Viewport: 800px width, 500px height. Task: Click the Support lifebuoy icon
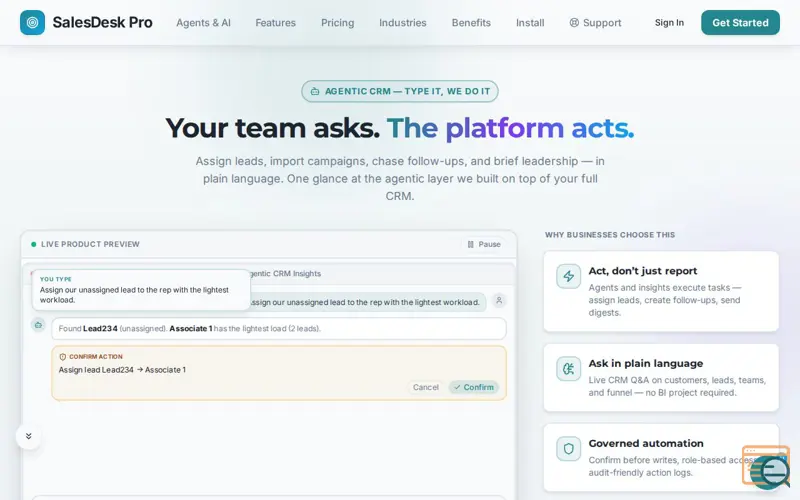point(574,22)
